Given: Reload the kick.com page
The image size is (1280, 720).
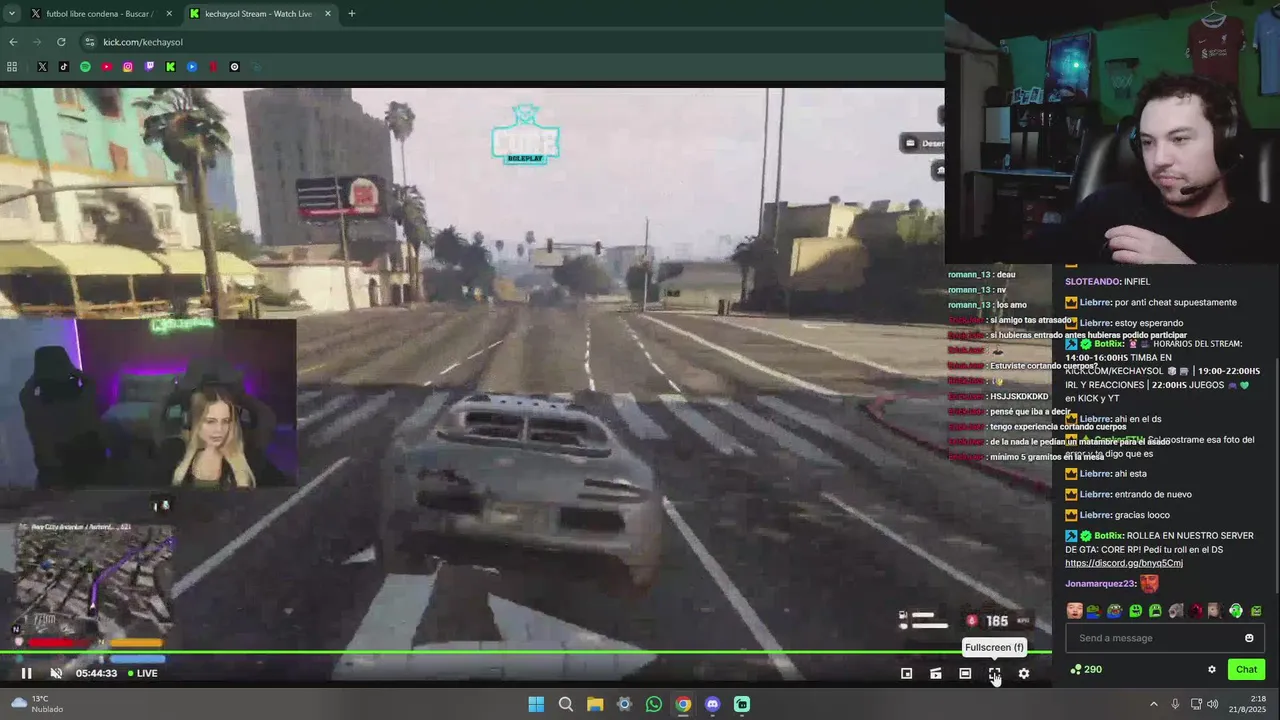Looking at the screenshot, I should [x=61, y=42].
